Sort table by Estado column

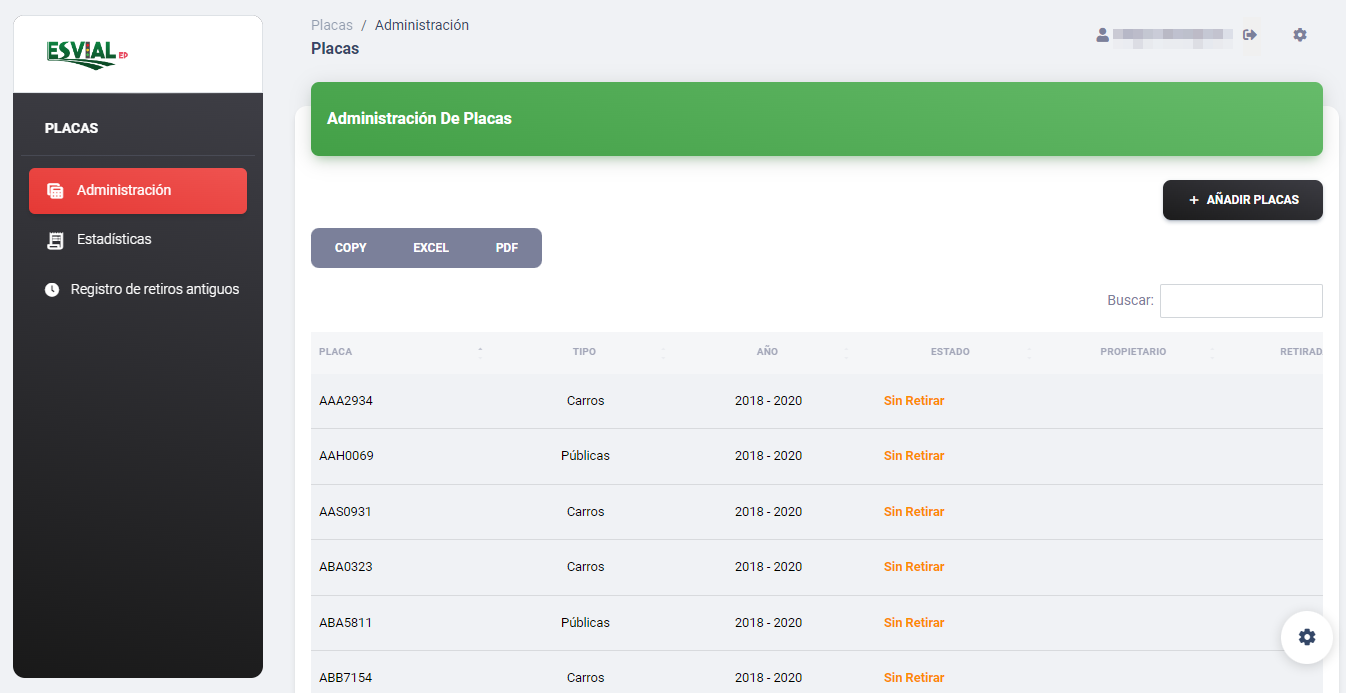(950, 352)
